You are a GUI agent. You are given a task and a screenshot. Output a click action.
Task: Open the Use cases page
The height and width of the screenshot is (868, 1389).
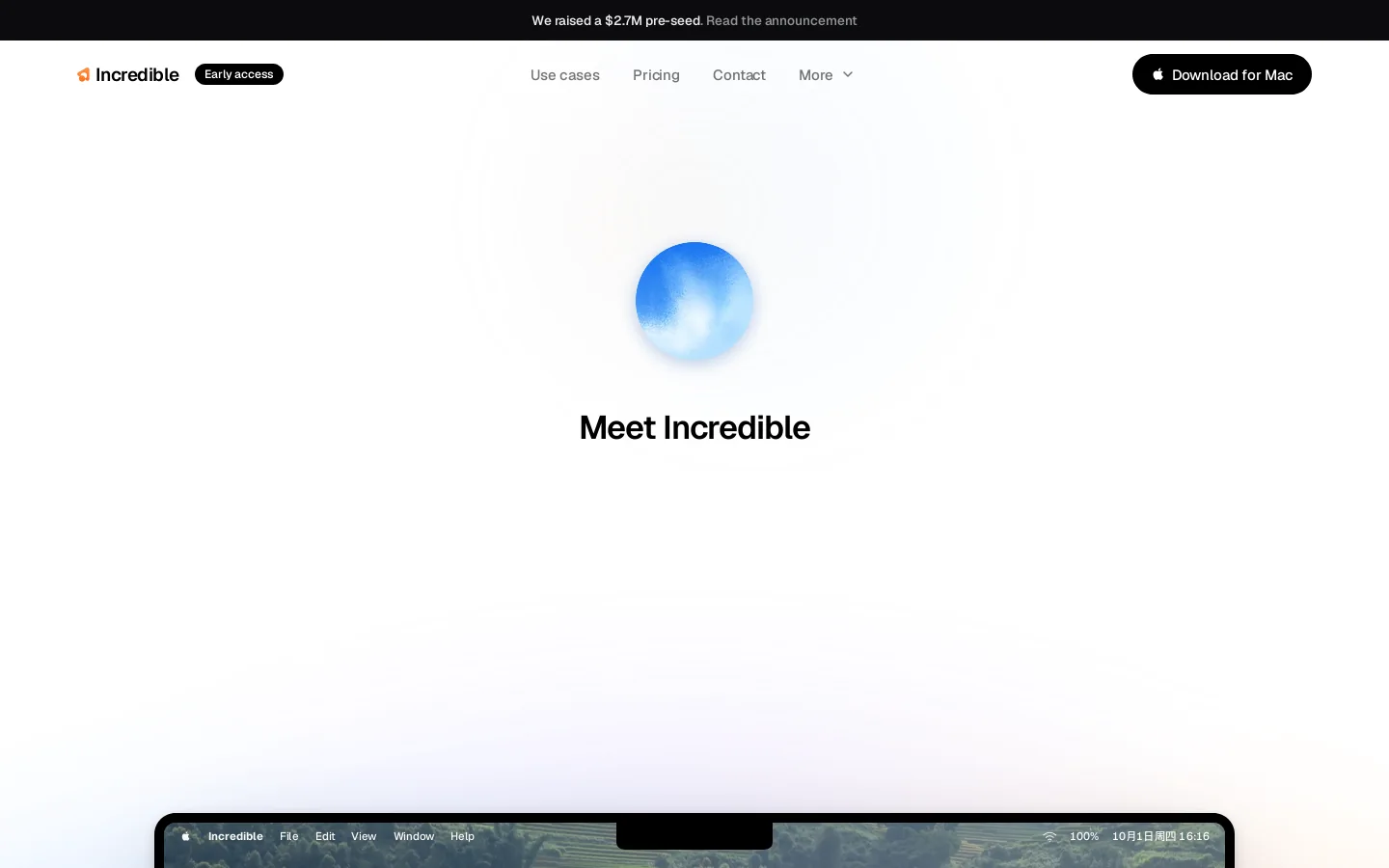pyautogui.click(x=565, y=75)
